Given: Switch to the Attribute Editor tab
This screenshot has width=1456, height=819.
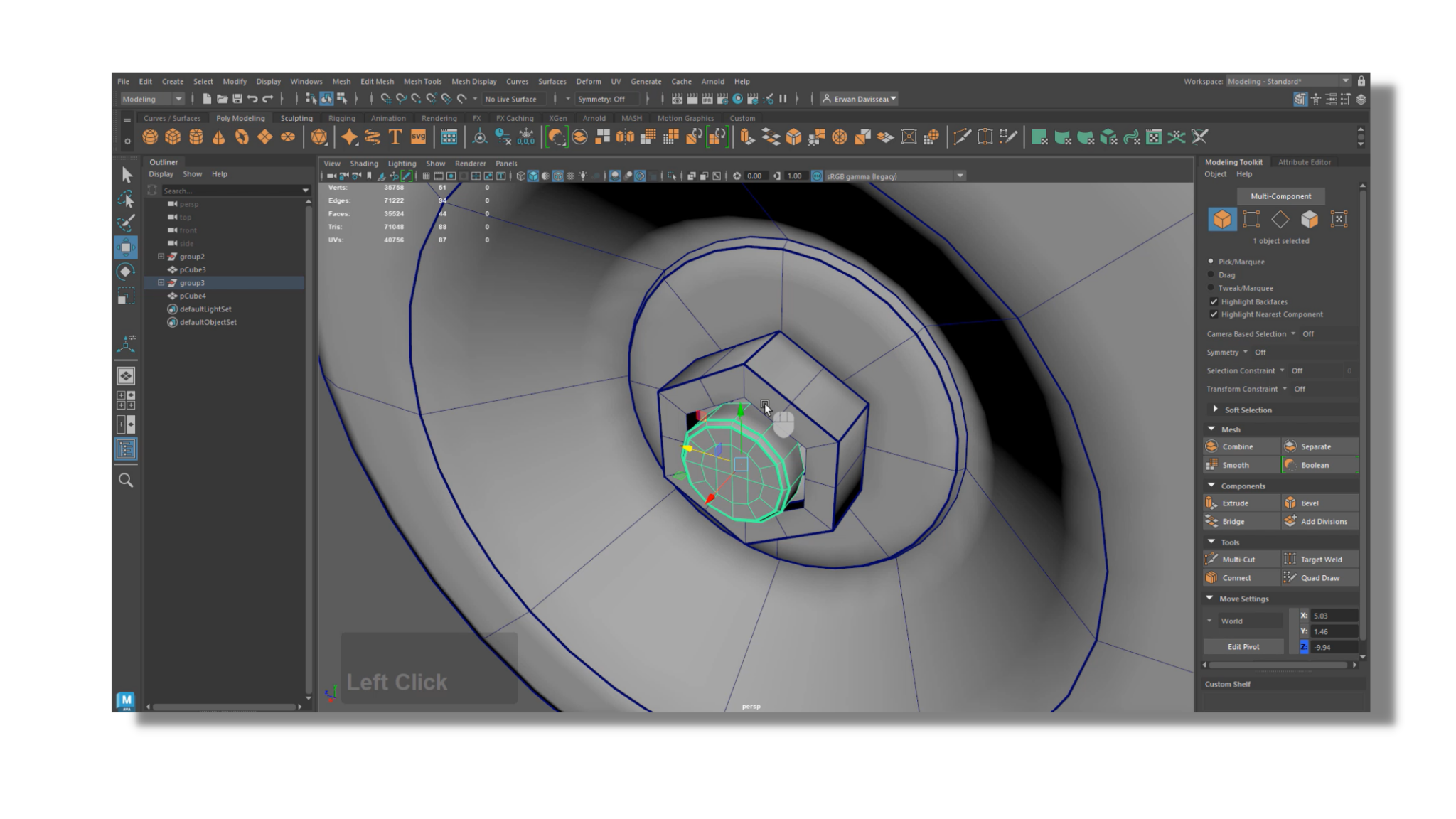Looking at the screenshot, I should [1304, 162].
